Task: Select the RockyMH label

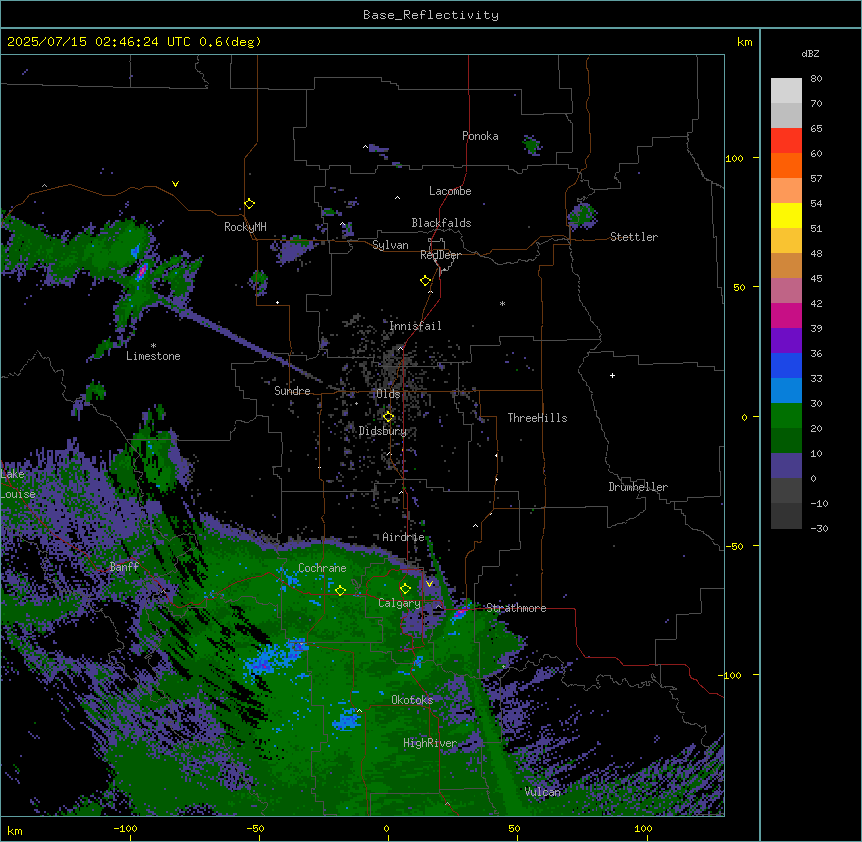Action: [245, 227]
